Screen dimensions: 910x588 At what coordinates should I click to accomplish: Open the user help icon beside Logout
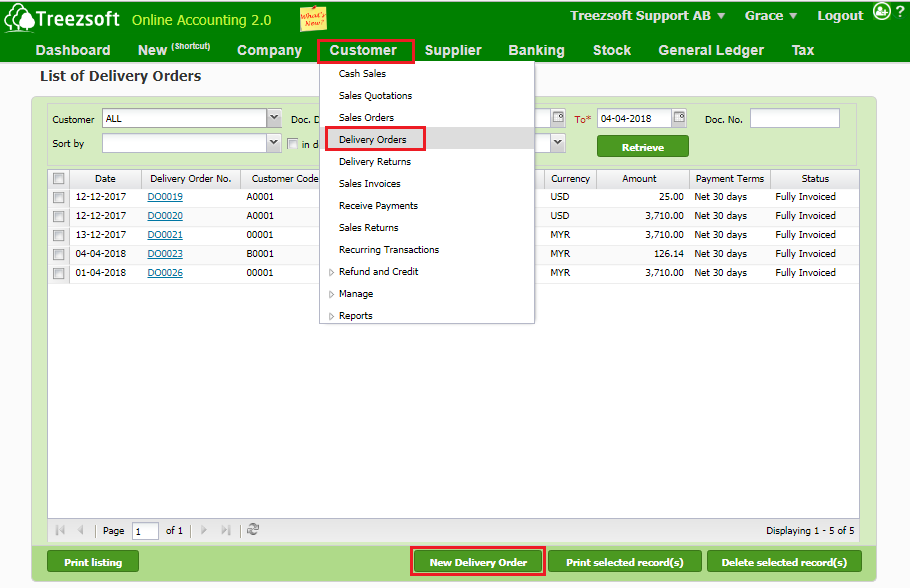point(882,12)
